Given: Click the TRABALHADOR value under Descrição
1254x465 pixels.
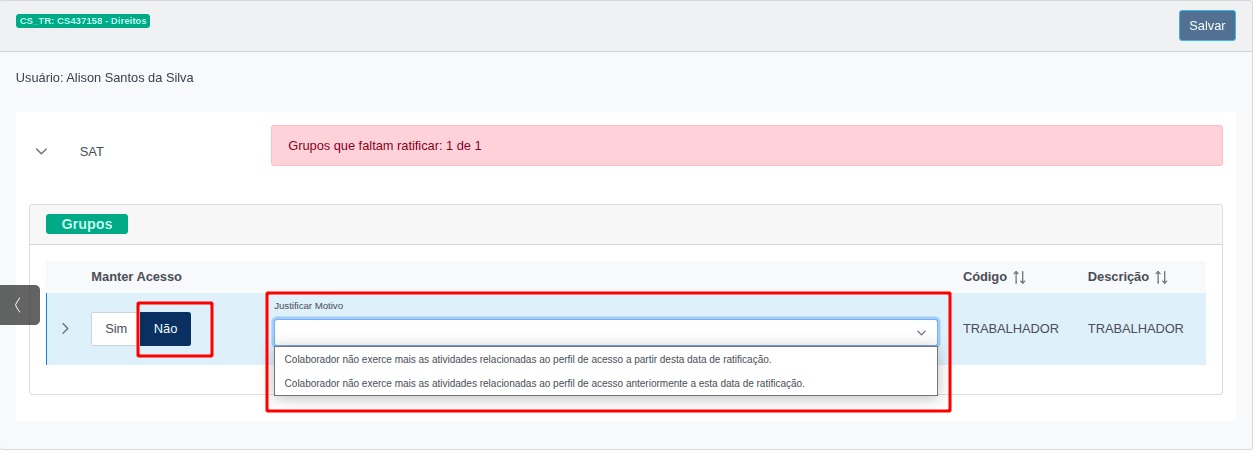Looking at the screenshot, I should [1135, 329].
